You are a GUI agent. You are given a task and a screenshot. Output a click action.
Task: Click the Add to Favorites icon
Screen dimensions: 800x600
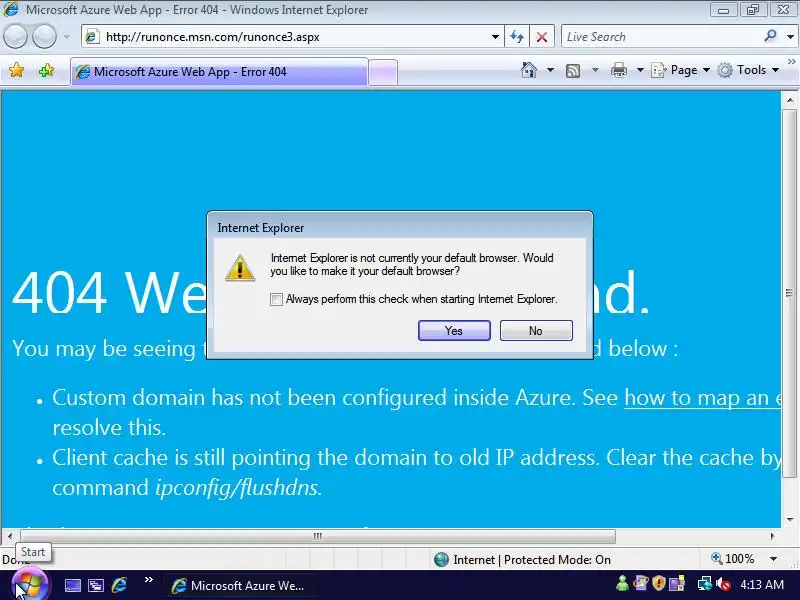pos(46,70)
